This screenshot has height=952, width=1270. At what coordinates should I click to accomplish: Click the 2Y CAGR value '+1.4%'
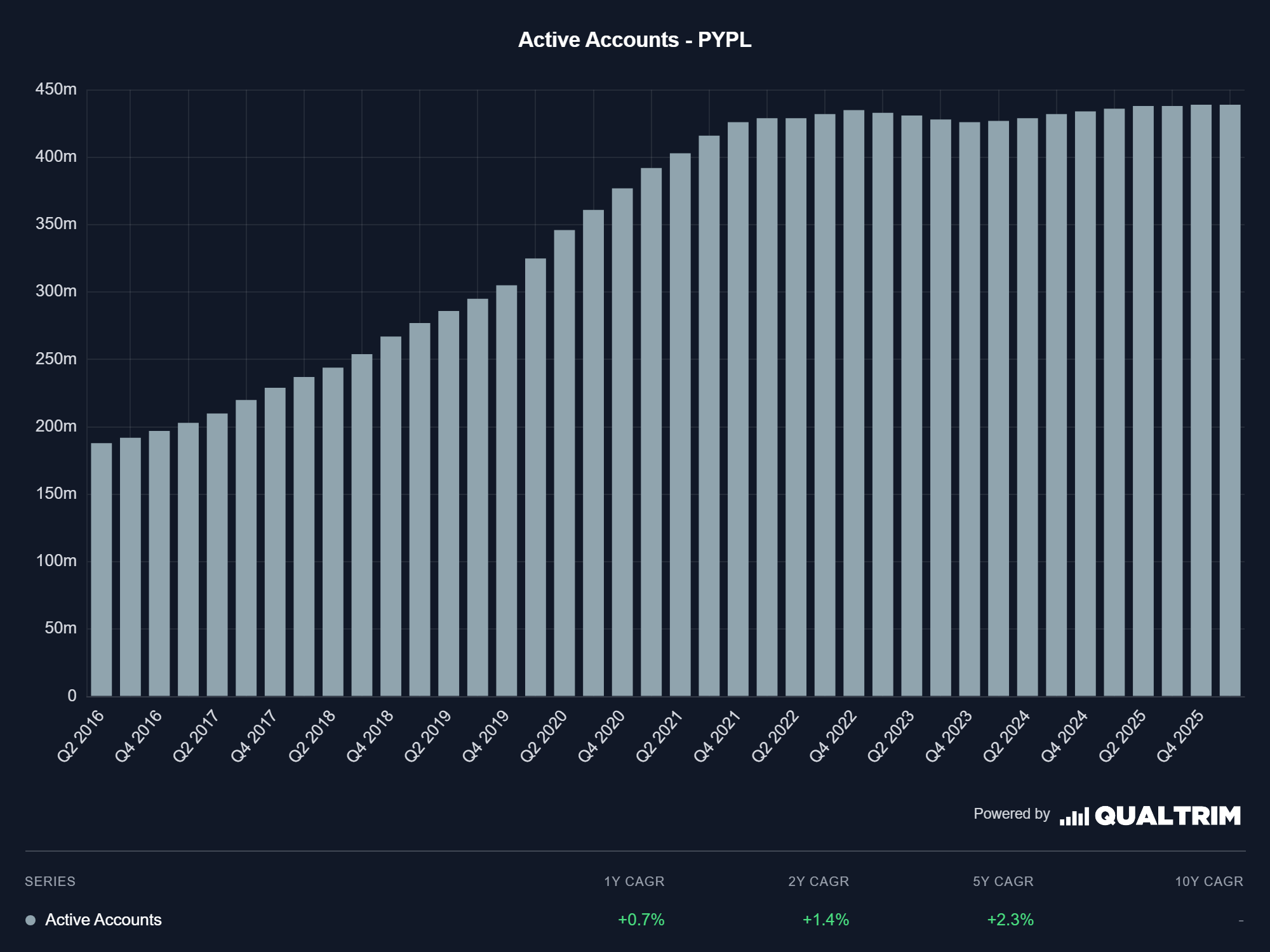click(825, 920)
